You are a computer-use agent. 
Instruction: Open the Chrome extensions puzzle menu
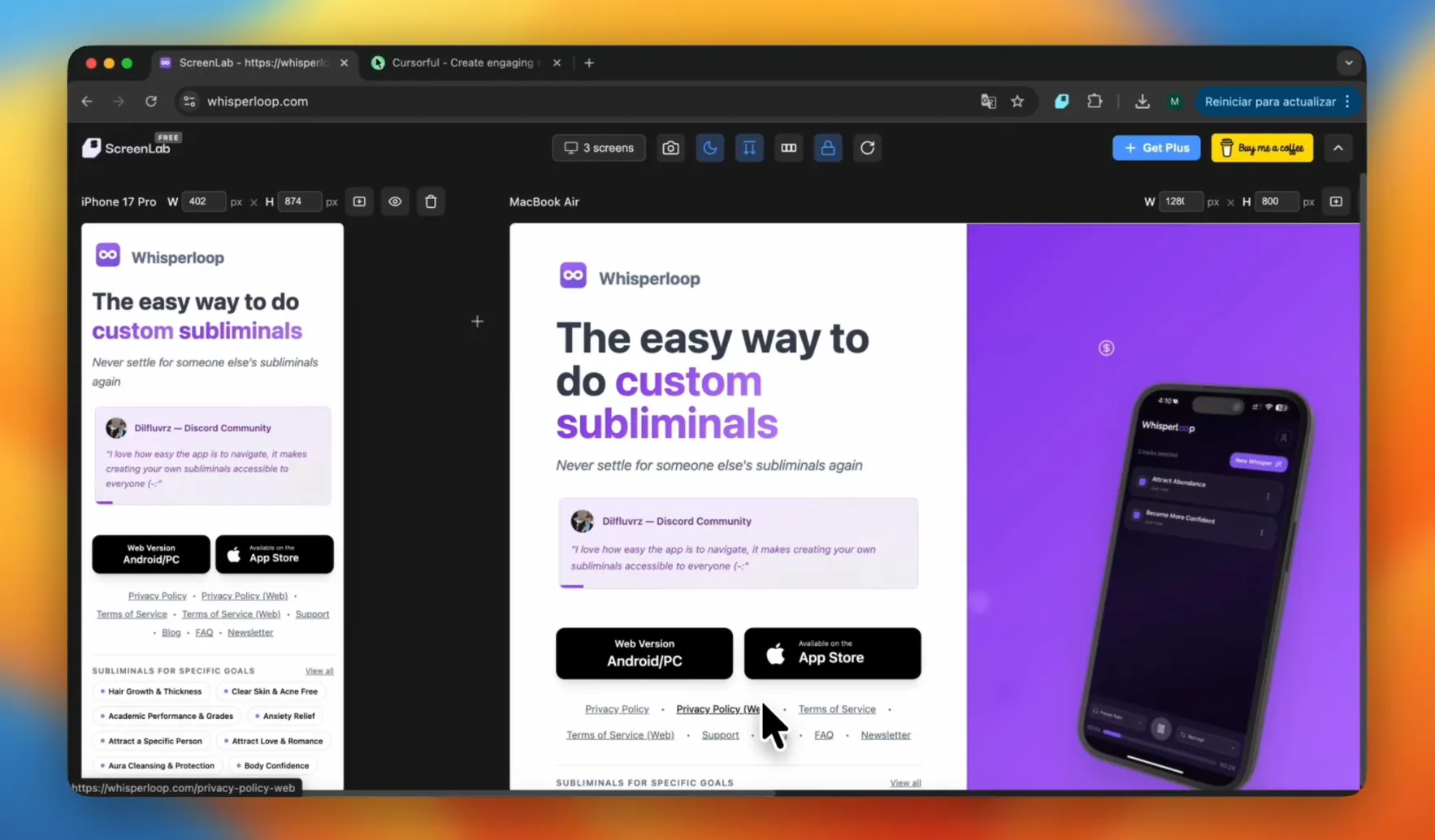pyautogui.click(x=1095, y=102)
